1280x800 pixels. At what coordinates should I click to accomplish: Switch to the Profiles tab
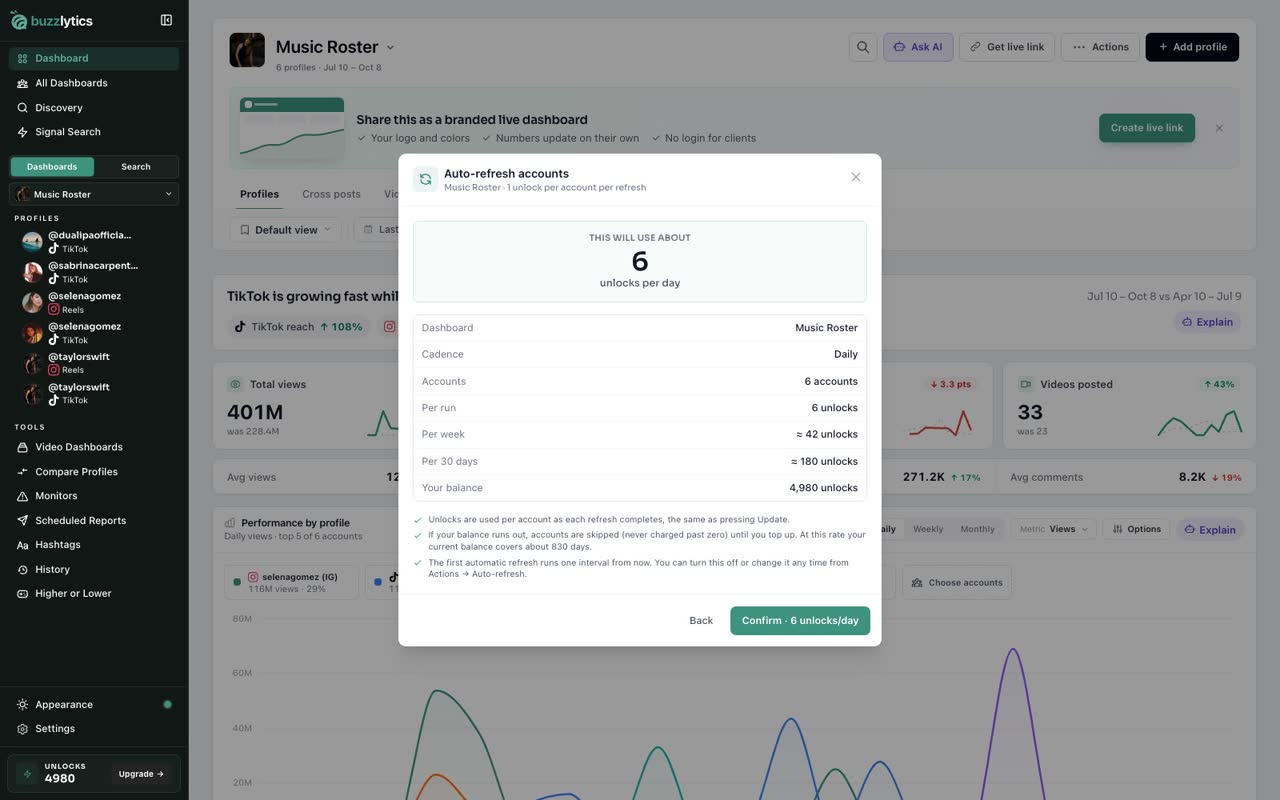(259, 194)
